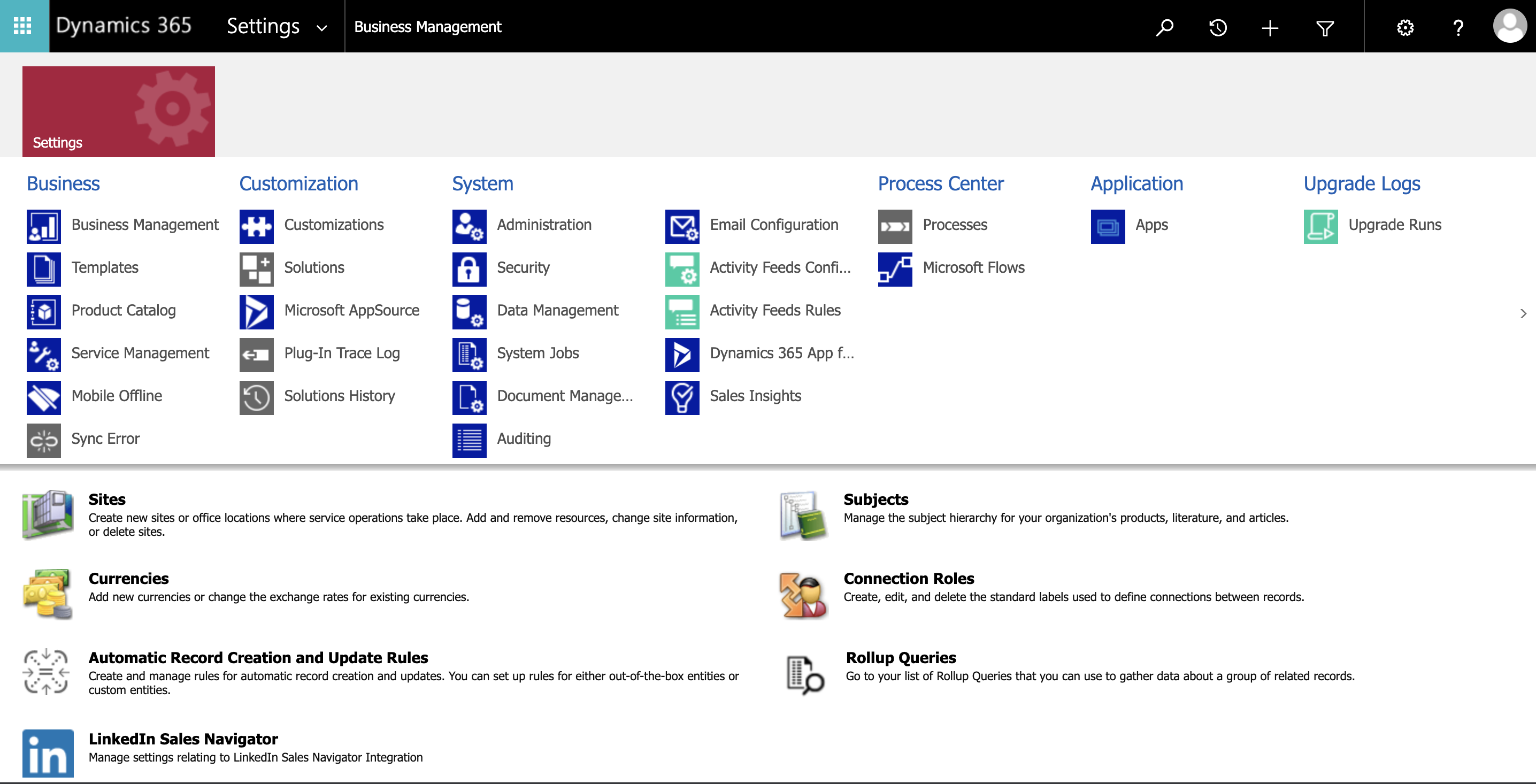The height and width of the screenshot is (784, 1536).
Task: Open the help question mark icon
Action: point(1458,27)
